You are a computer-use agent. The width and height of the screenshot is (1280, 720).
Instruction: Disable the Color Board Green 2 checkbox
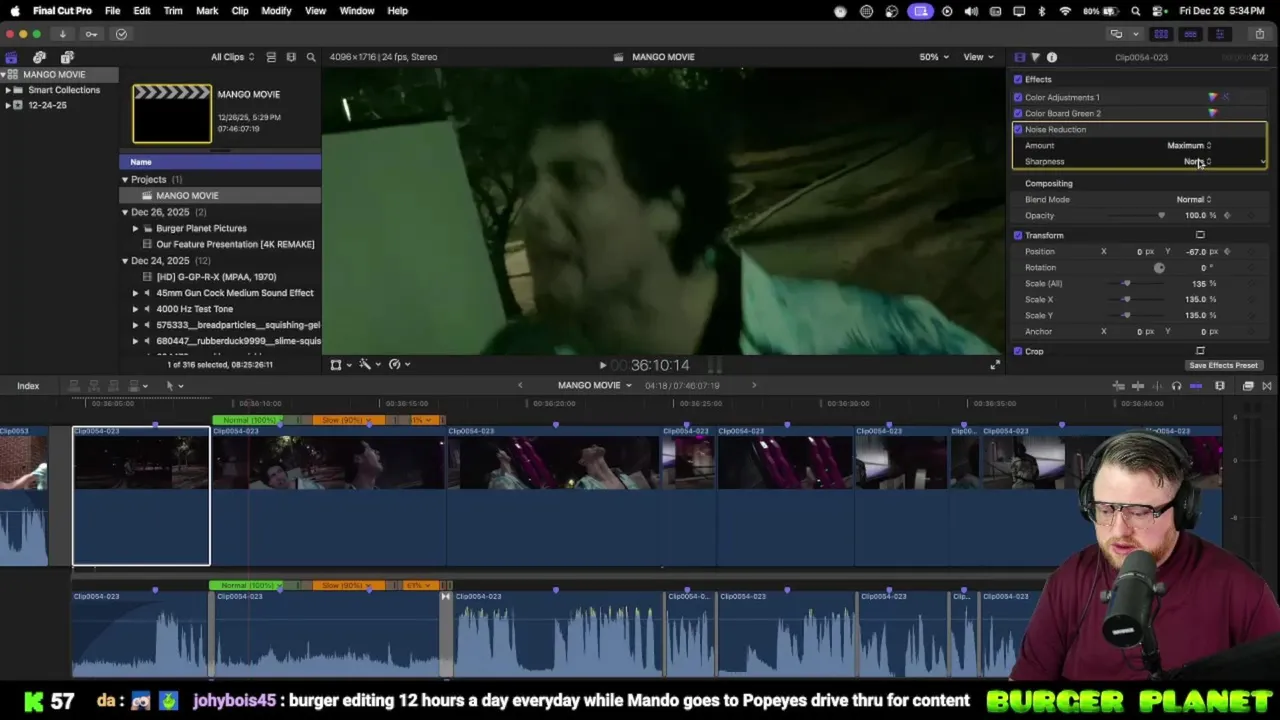coord(1018,113)
